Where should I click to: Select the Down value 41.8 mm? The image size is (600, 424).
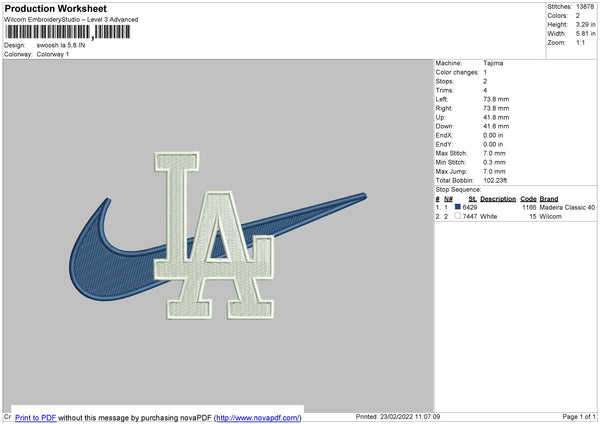pyautogui.click(x=496, y=126)
